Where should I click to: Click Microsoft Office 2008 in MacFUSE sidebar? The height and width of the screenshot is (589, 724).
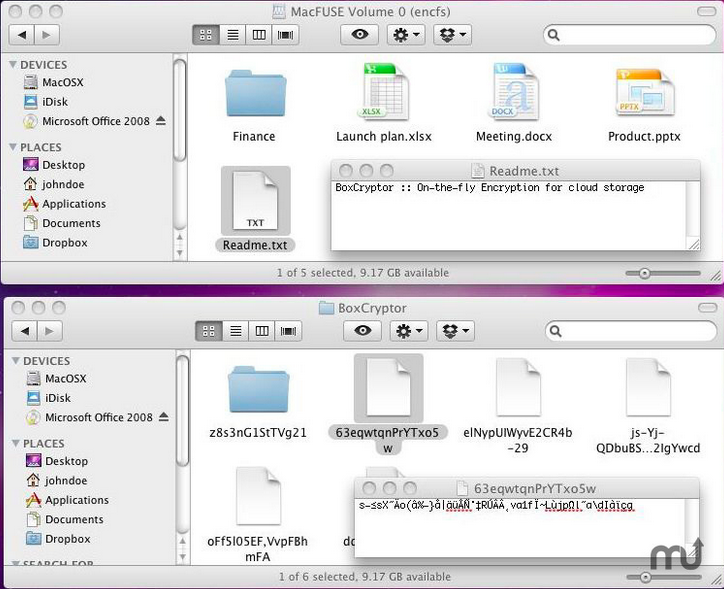pyautogui.click(x=86, y=121)
